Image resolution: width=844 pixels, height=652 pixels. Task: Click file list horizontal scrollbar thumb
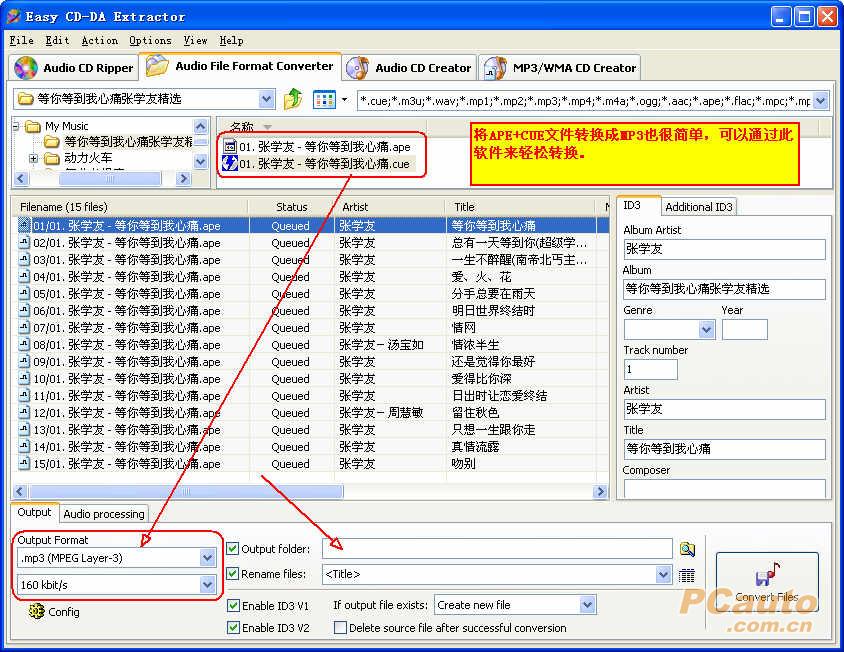(186, 491)
